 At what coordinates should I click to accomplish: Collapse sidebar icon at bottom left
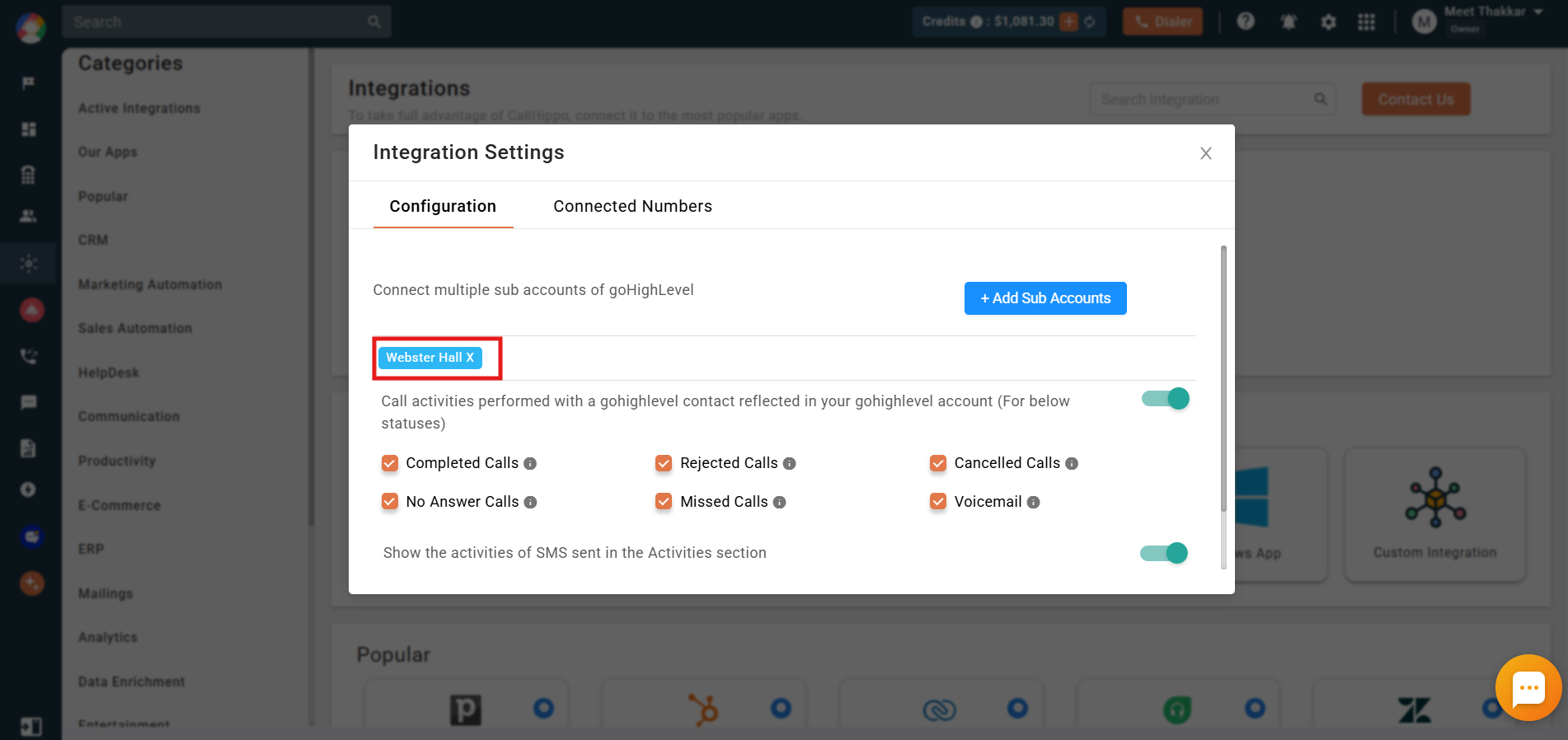coord(31,727)
